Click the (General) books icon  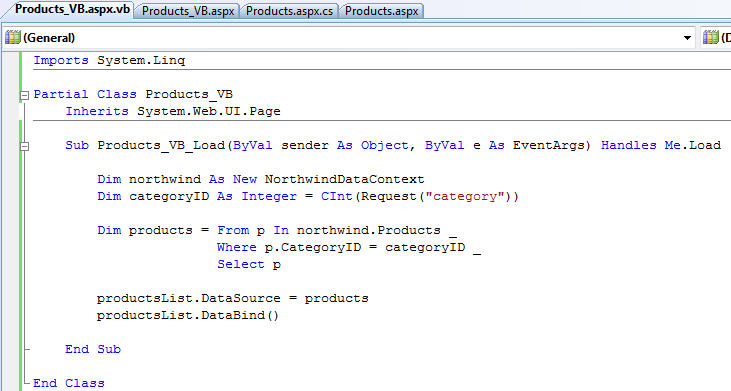tap(13, 38)
